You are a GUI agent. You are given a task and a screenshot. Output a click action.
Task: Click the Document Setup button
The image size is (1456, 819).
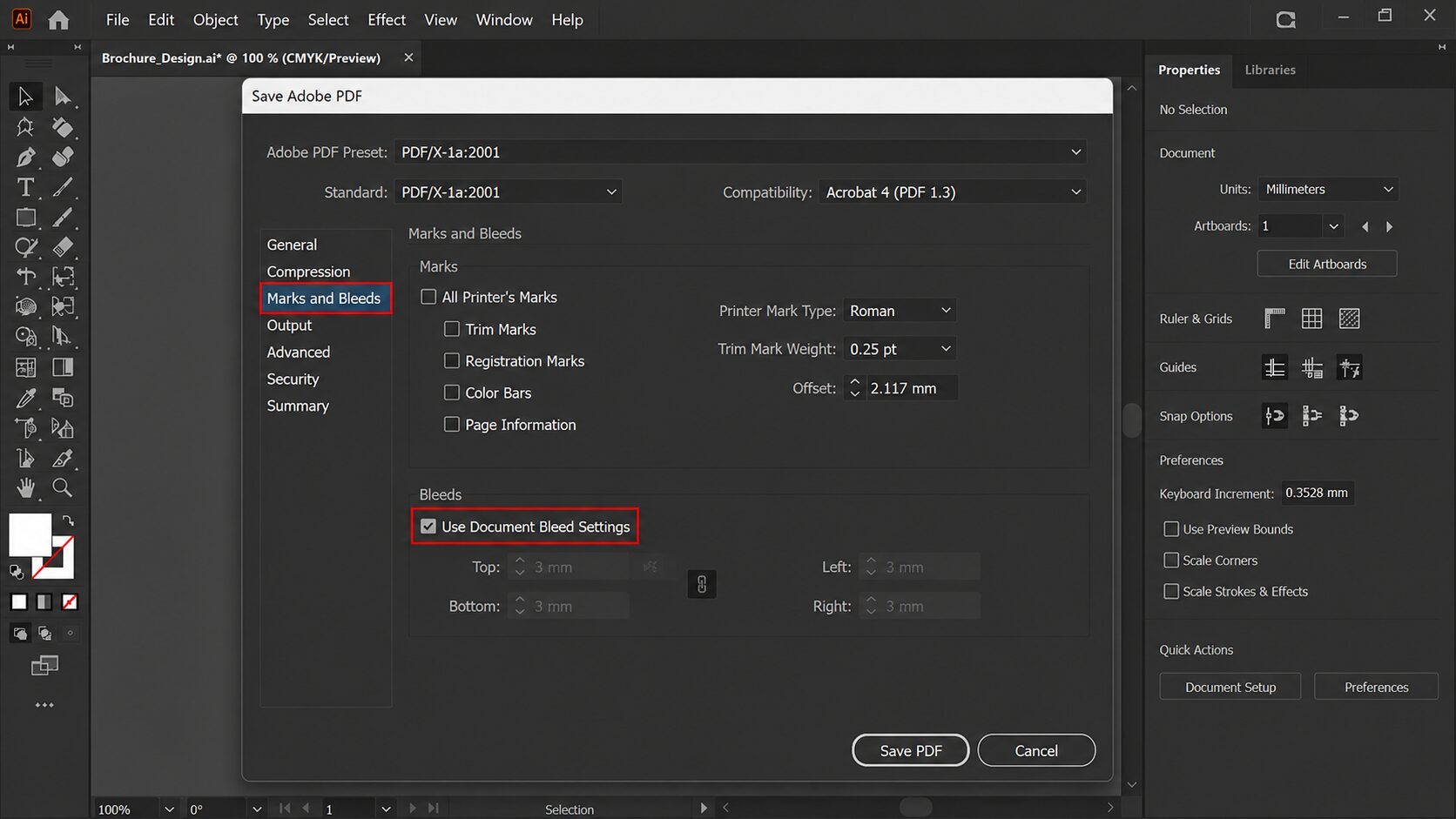[1230, 687]
